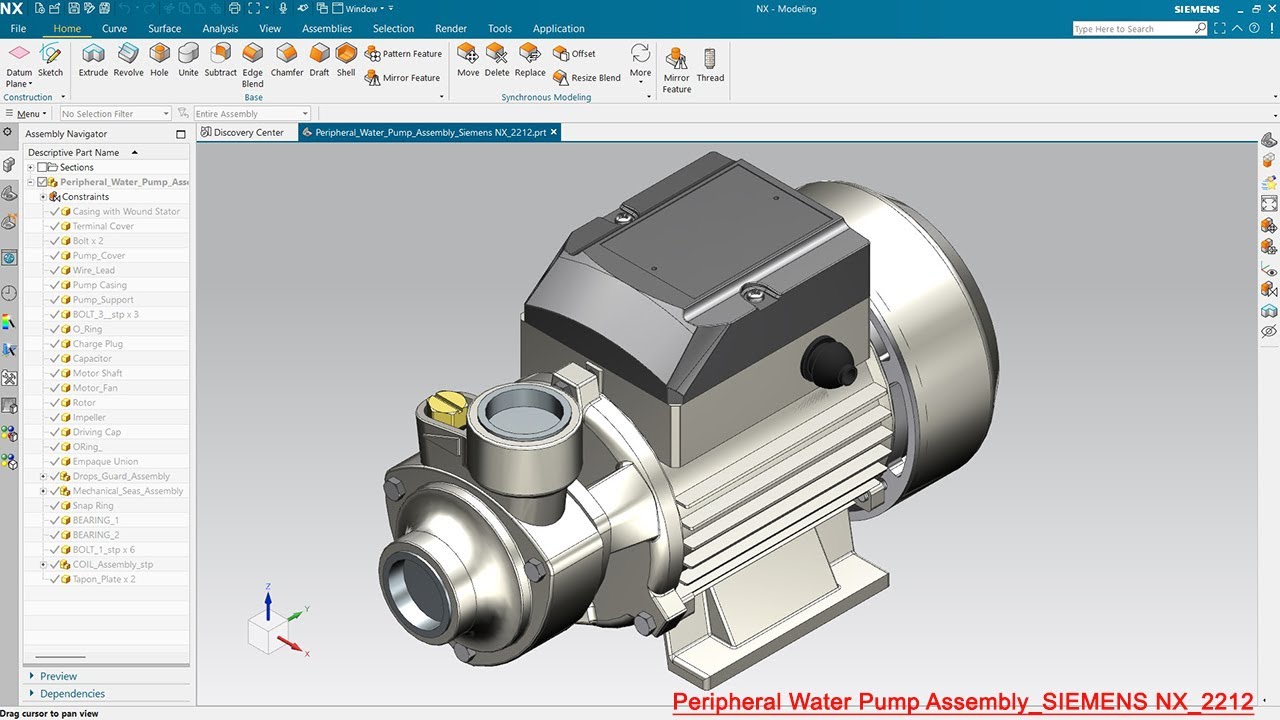This screenshot has height=720, width=1280.
Task: Click the Fit view icon on right bar
Action: (1269, 203)
